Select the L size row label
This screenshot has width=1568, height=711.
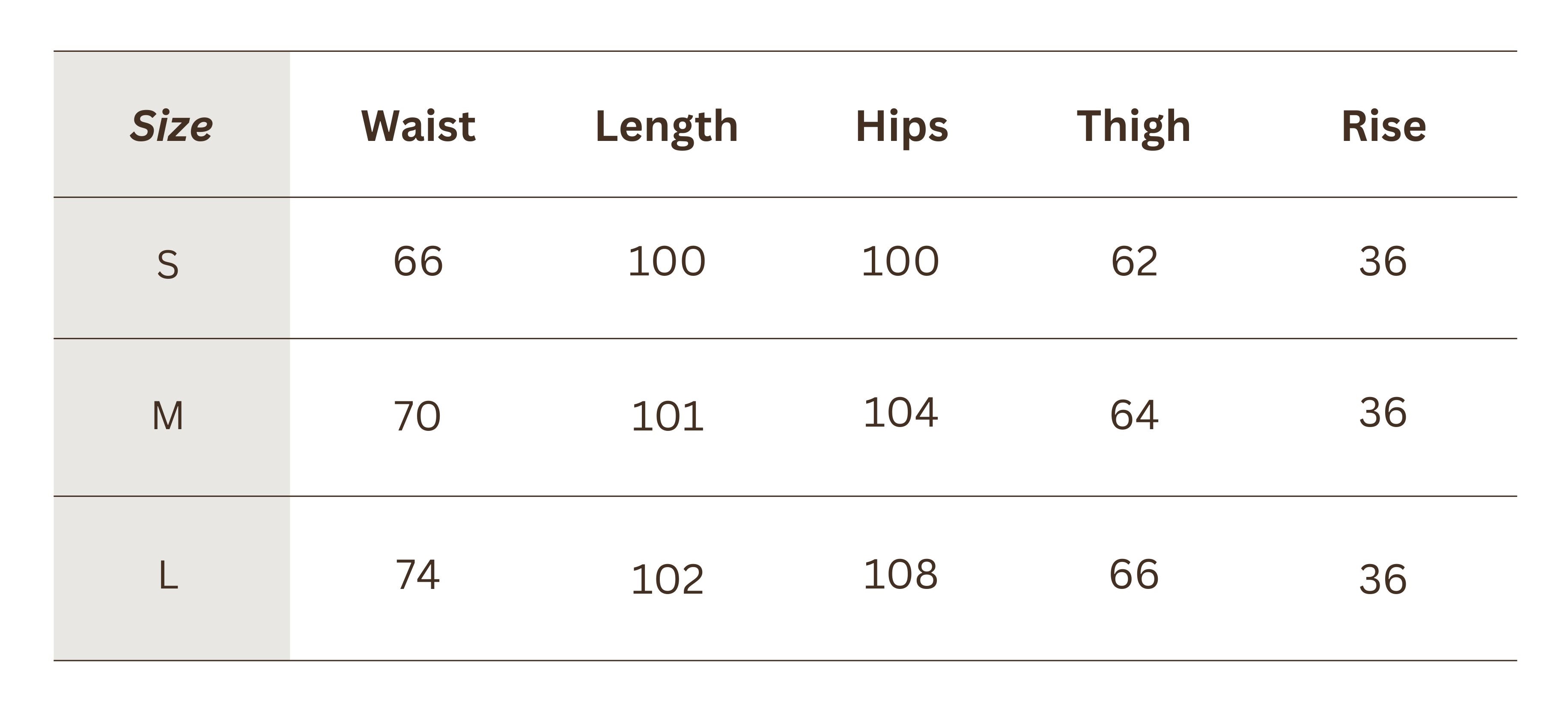pos(168,575)
